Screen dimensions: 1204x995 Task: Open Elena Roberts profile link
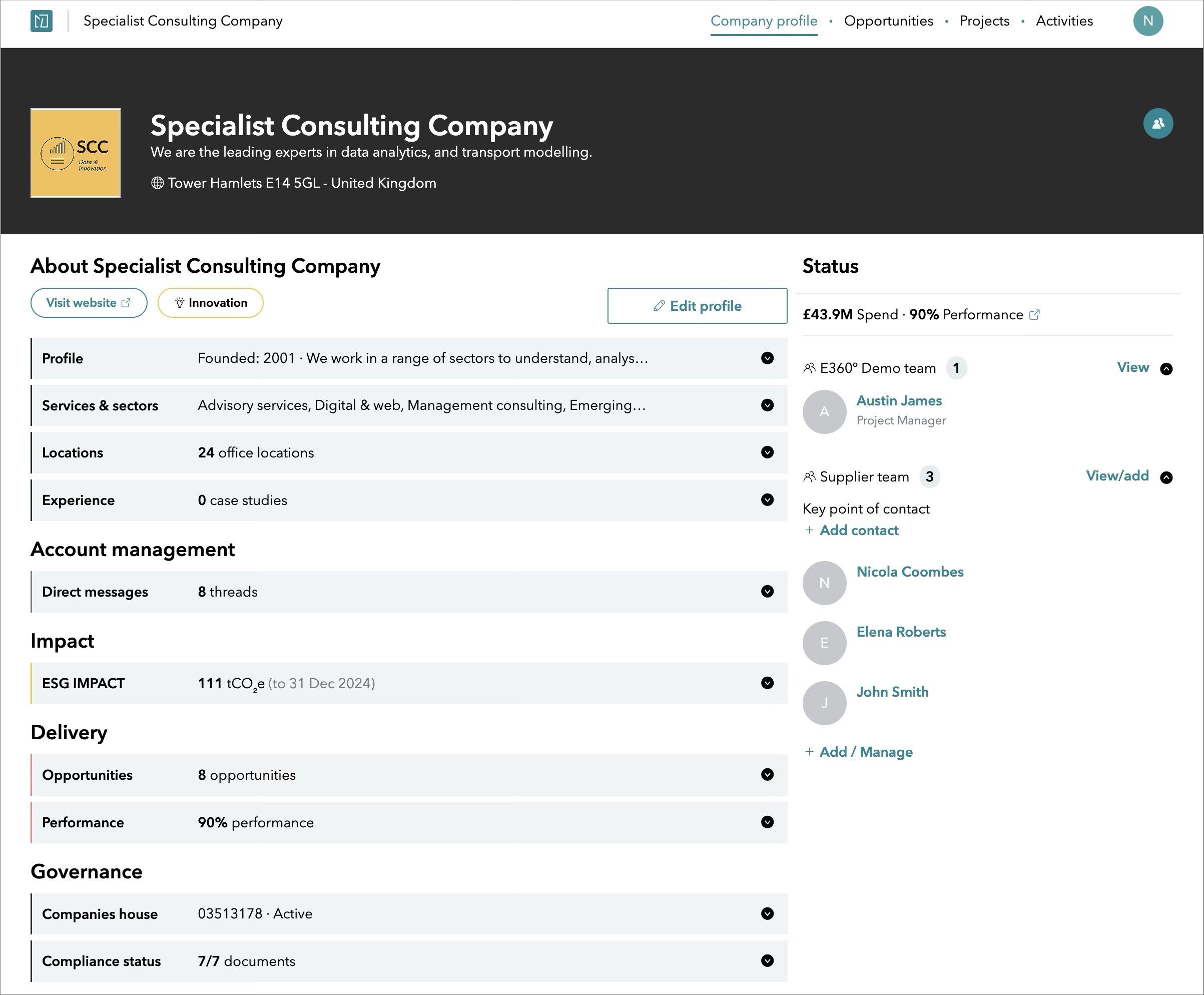pyautogui.click(x=901, y=632)
